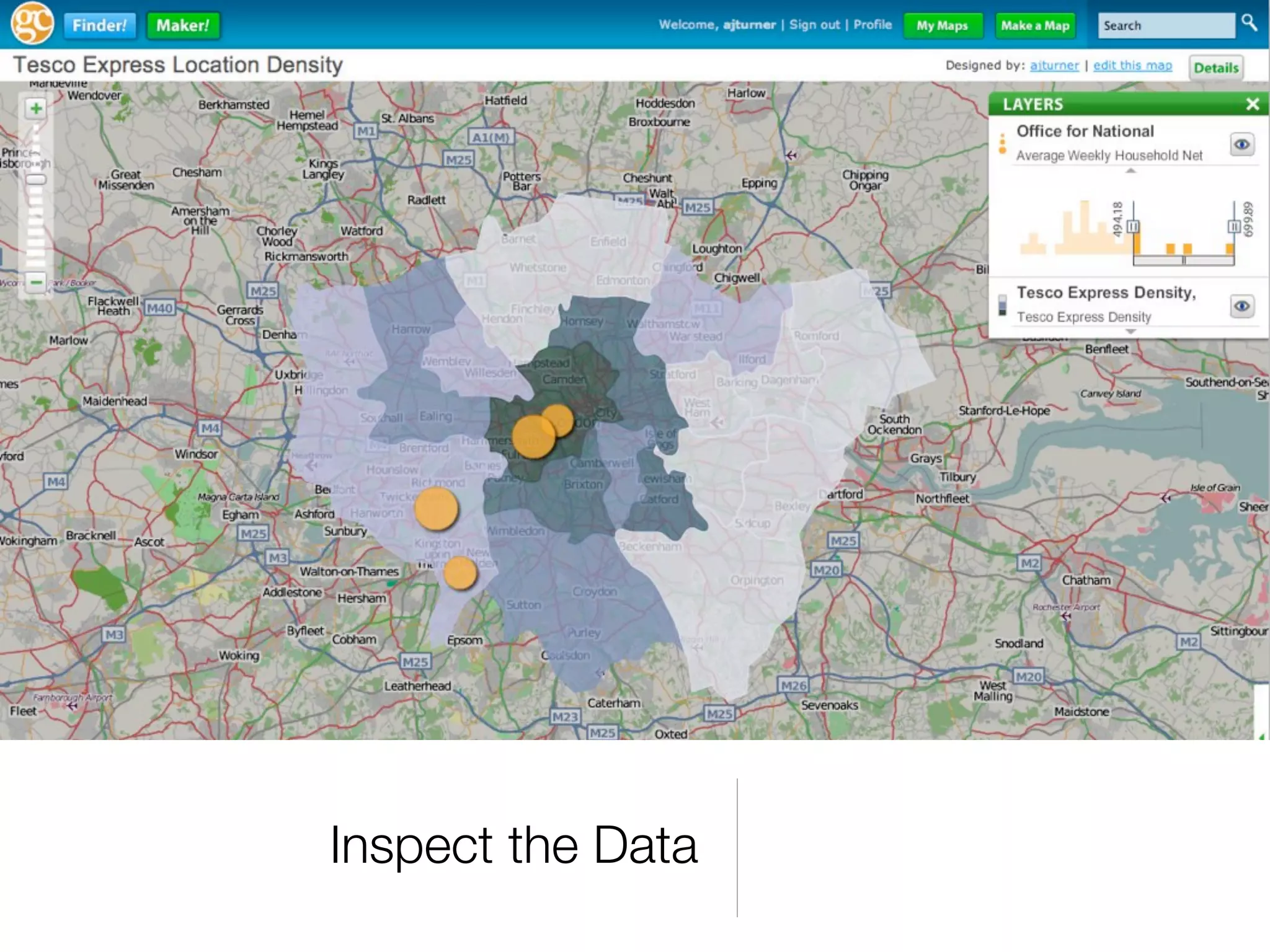Click the GeoCommons logo icon
Image resolution: width=1270 pixels, height=952 pixels.
click(32, 24)
